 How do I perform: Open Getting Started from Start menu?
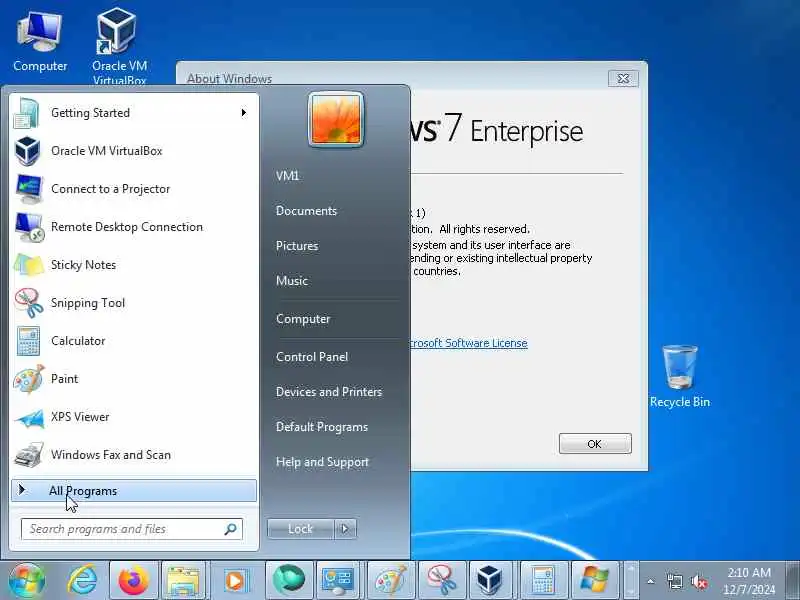click(x=134, y=113)
